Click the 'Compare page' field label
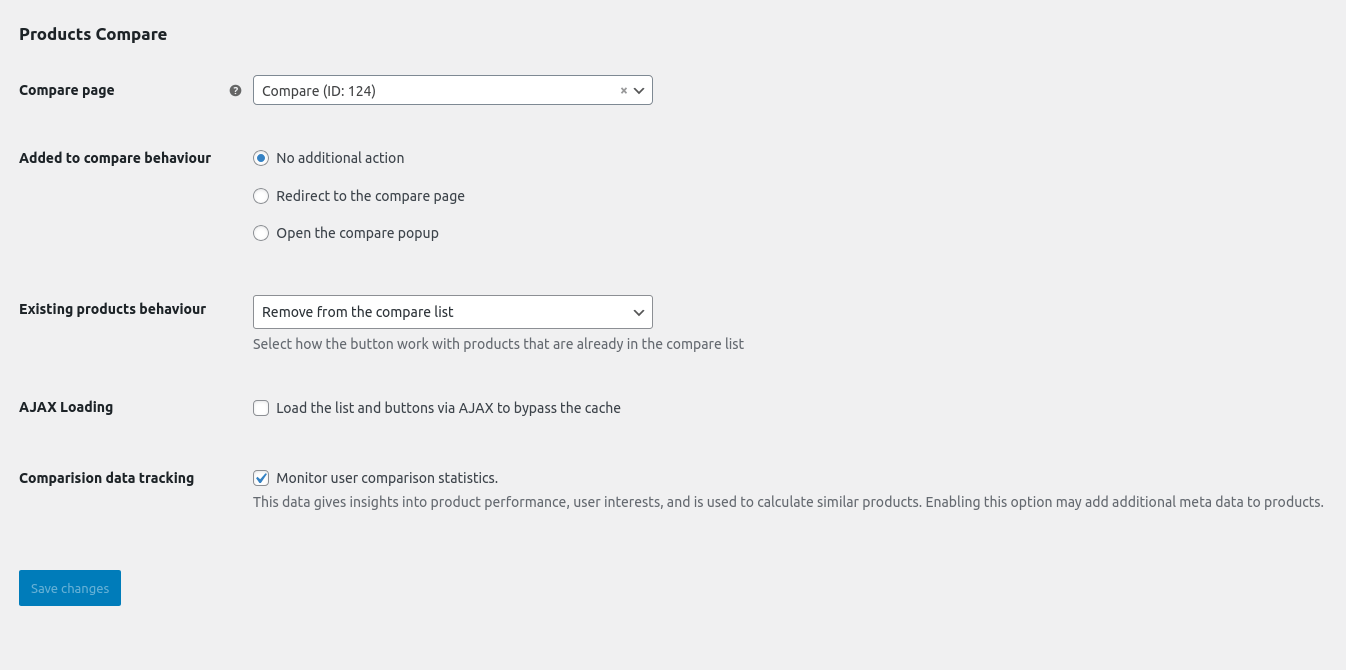The width and height of the screenshot is (1346, 670). point(67,90)
